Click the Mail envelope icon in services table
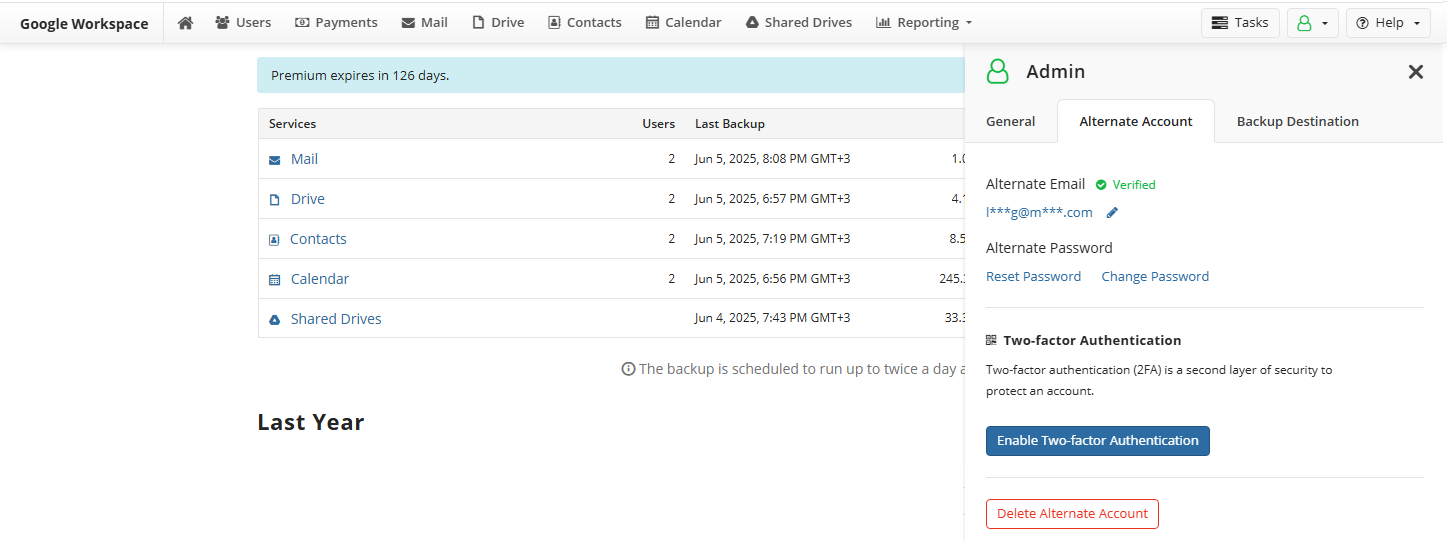This screenshot has height=541, width=1447. [275, 160]
